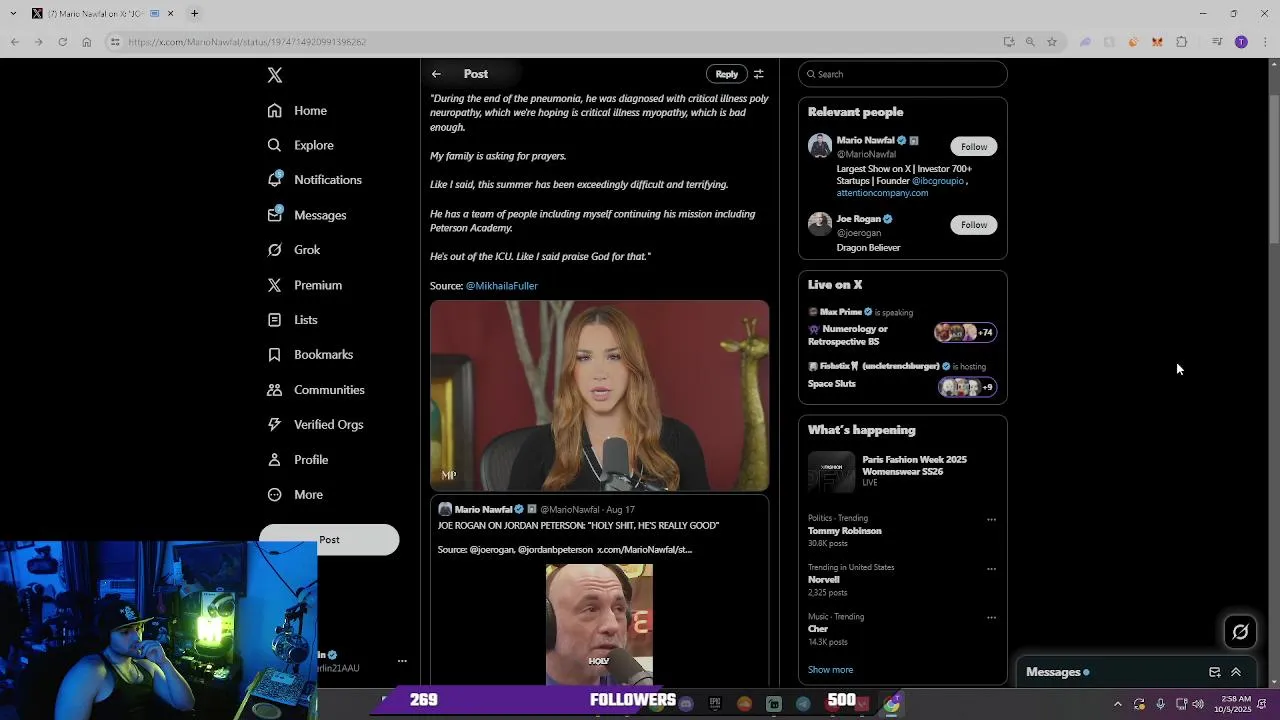Click the white Post button in sidebar
Viewport: 1280px width, 720px height.
coord(329,540)
